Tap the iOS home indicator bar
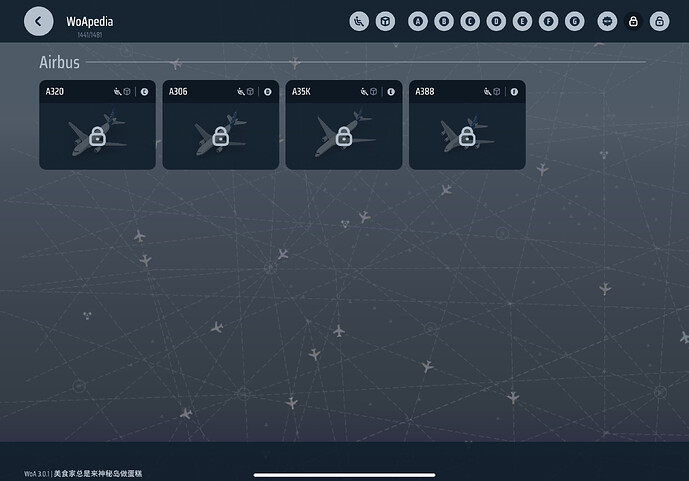The width and height of the screenshot is (689, 481). (344, 475)
